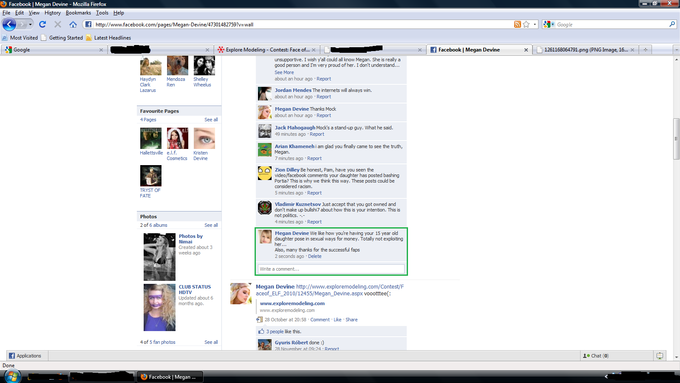Open the Tools menu

pyautogui.click(x=102, y=13)
